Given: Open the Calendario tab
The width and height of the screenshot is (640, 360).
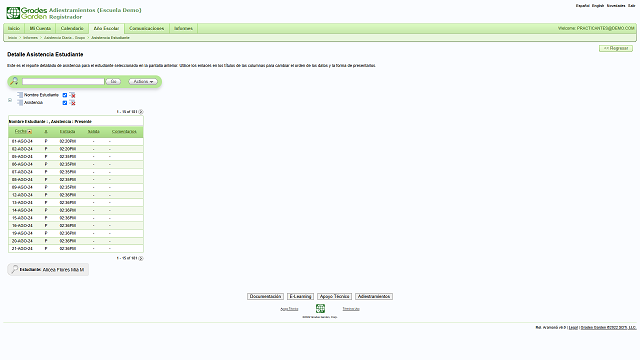Looking at the screenshot, I should pyautogui.click(x=72, y=28).
